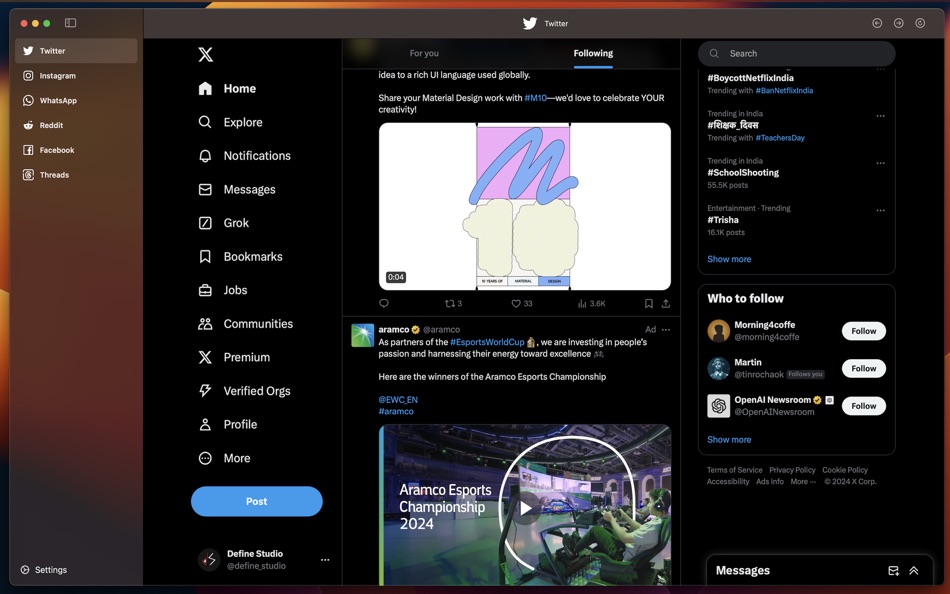
Task: Open the X logo home icon
Action: click(205, 55)
